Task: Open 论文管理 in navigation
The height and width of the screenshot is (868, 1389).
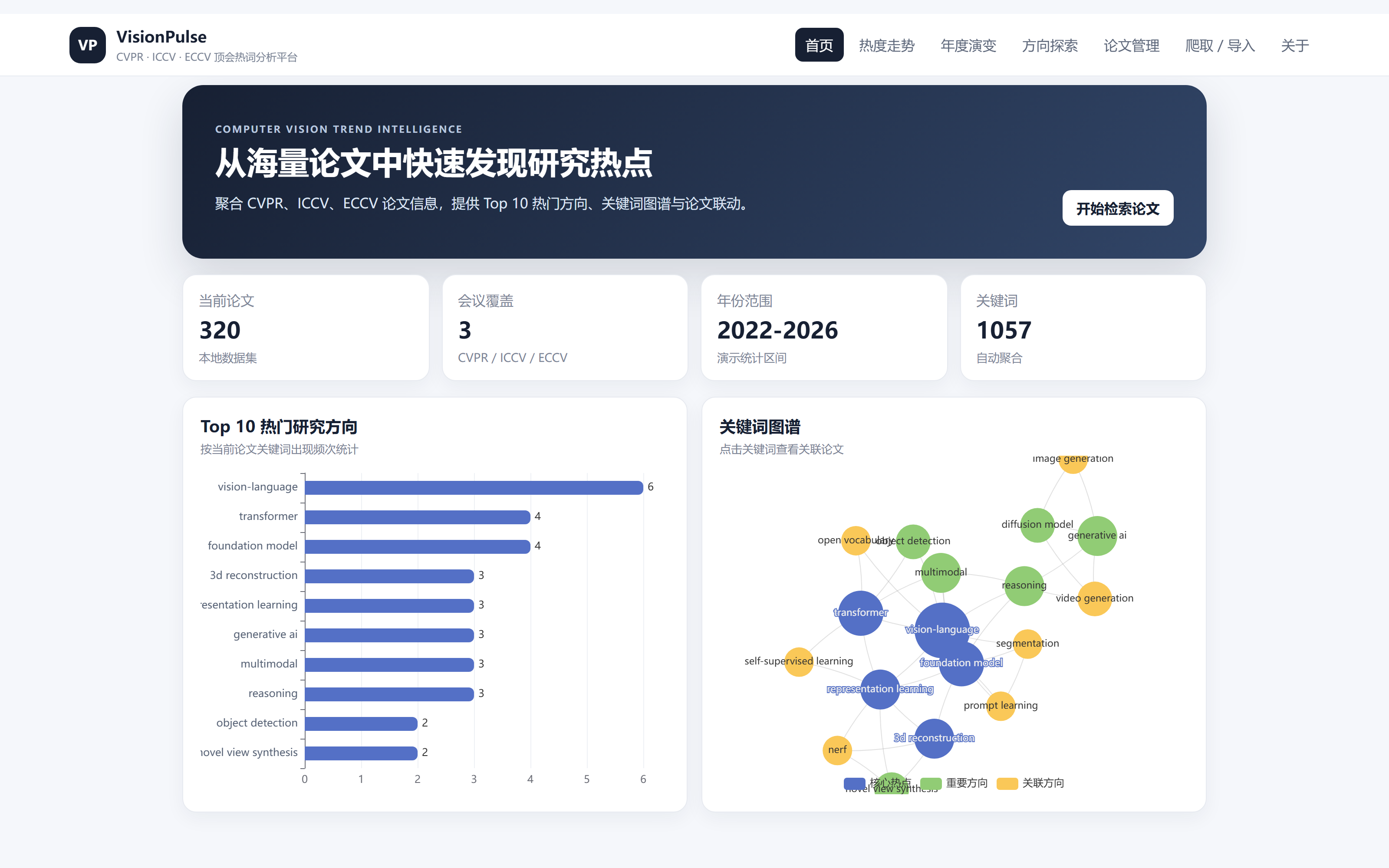Action: tap(1131, 45)
